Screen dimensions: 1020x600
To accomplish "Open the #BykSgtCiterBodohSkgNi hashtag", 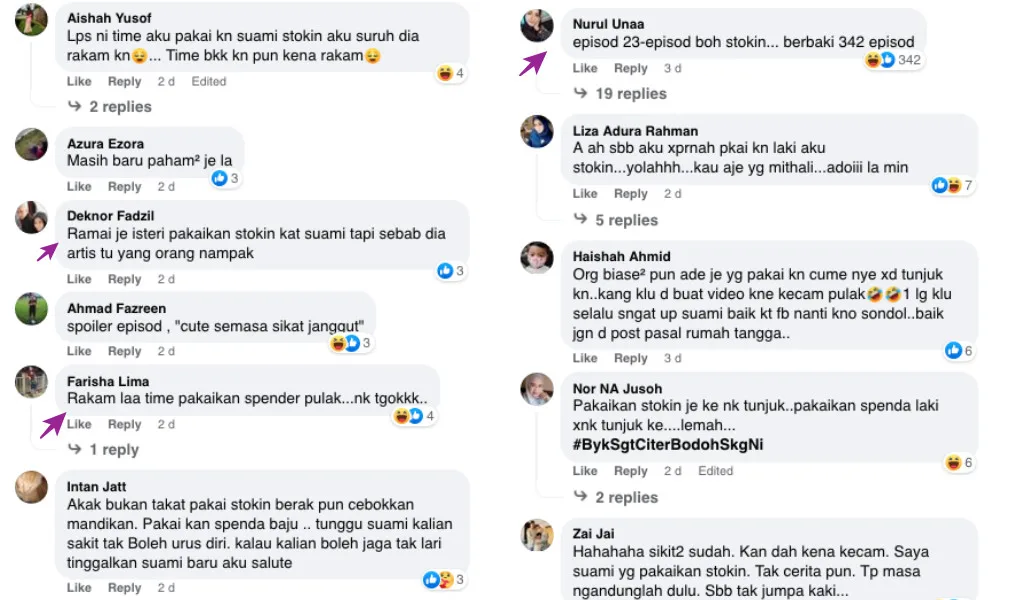I will 668,445.
